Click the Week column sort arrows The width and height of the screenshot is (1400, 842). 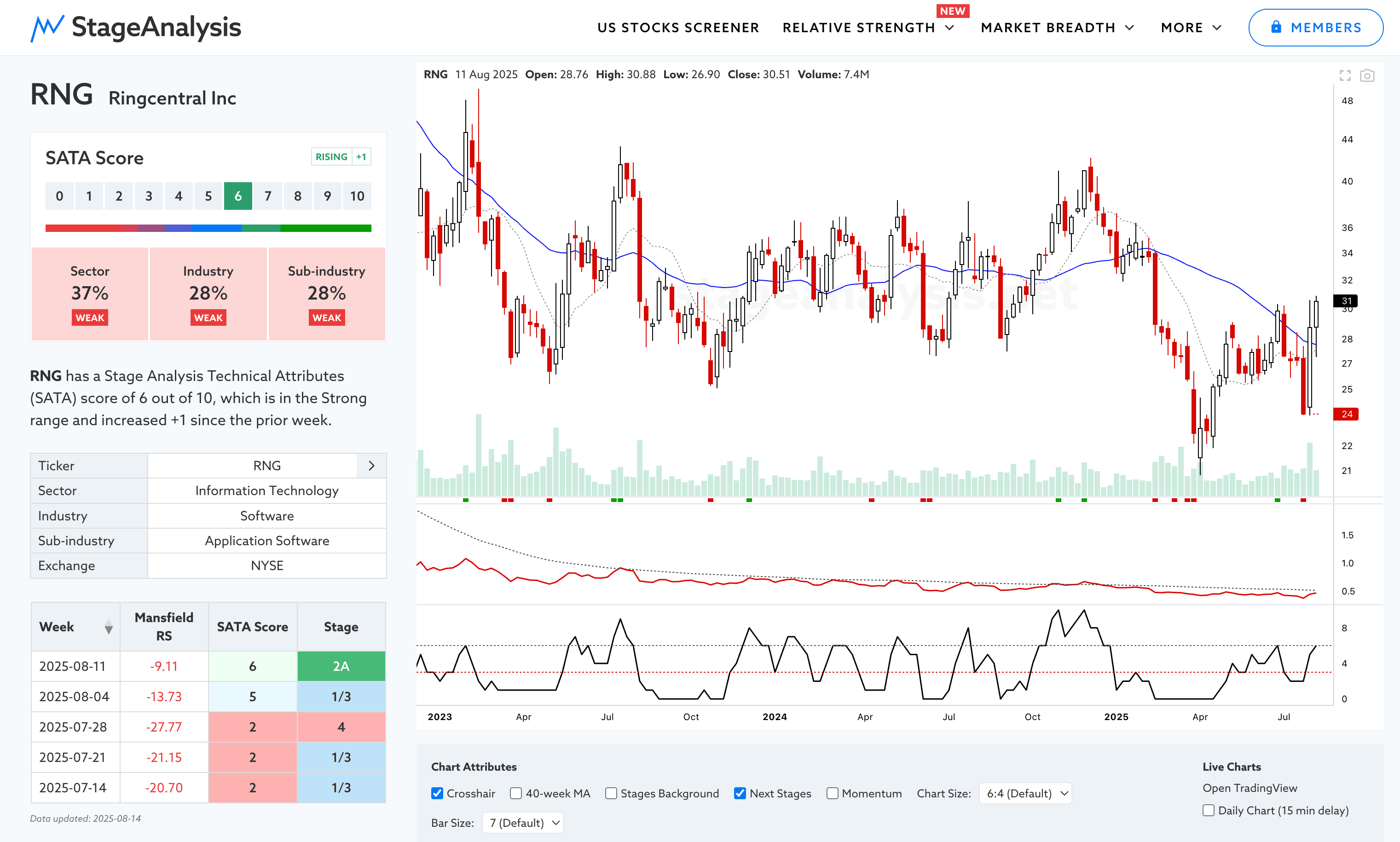109,627
